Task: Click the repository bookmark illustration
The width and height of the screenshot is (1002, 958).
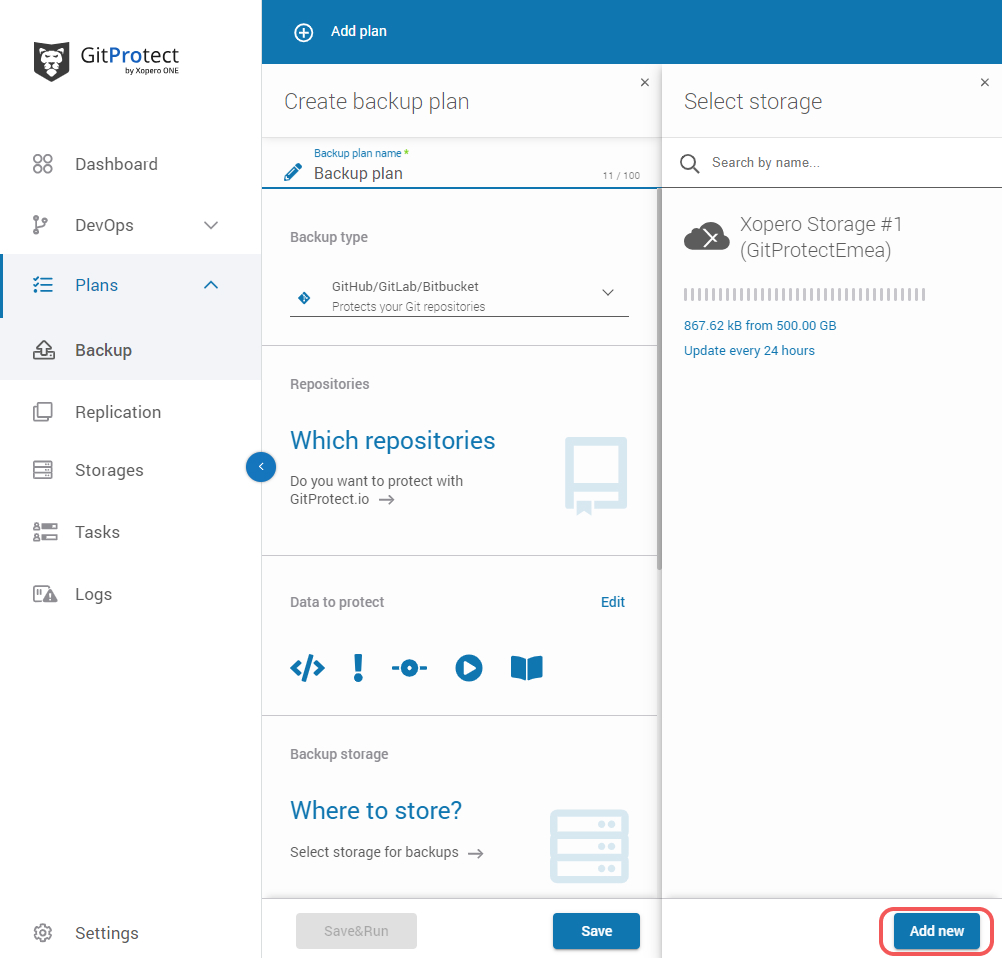Action: (596, 475)
